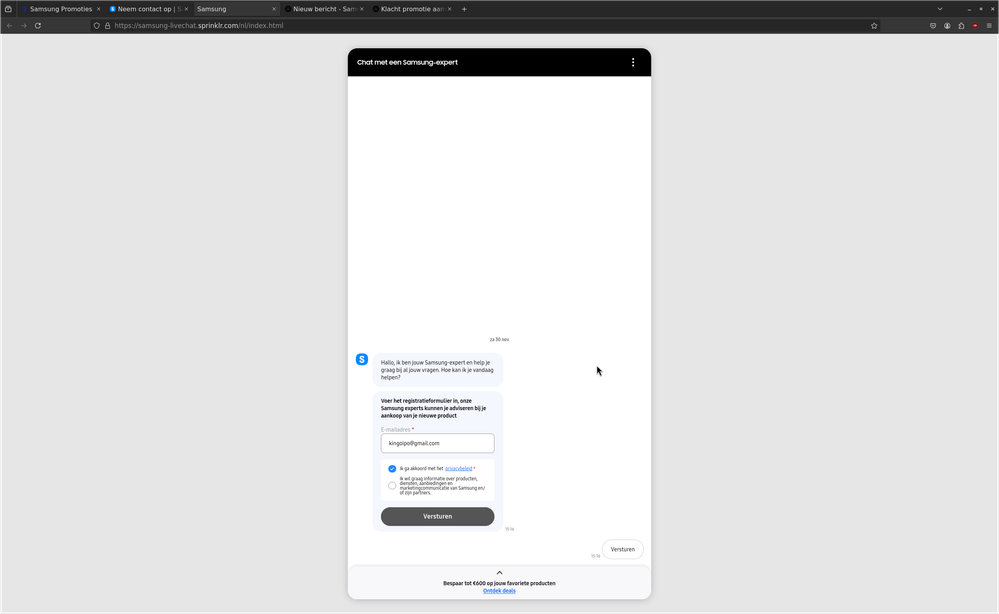Open the Pocket save icon in toolbar
This screenshot has height=614, width=999.
pos(933,25)
